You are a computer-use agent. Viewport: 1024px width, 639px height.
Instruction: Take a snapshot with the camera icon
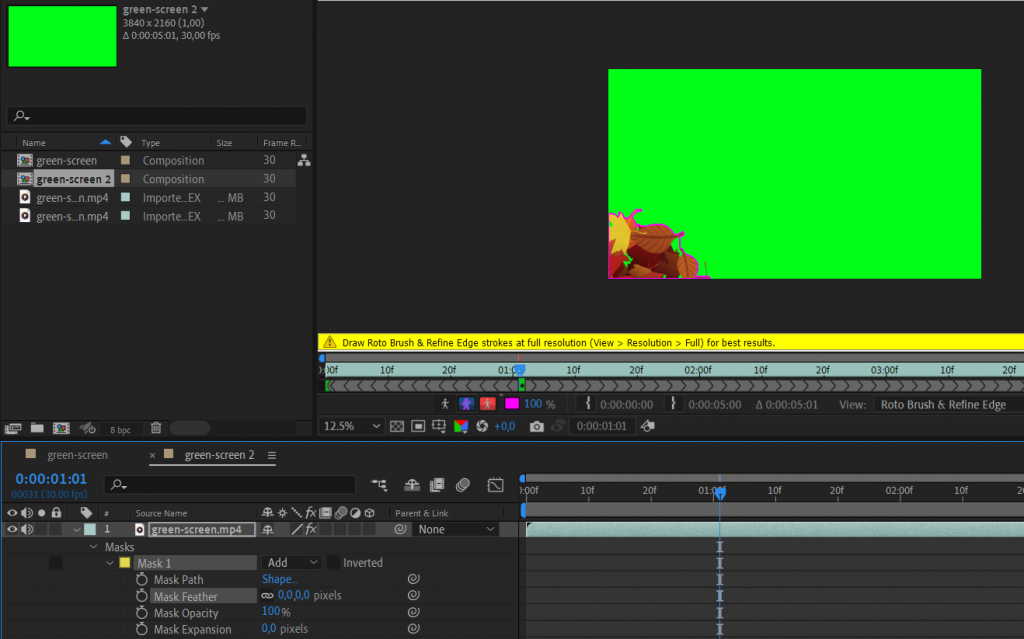(537, 426)
